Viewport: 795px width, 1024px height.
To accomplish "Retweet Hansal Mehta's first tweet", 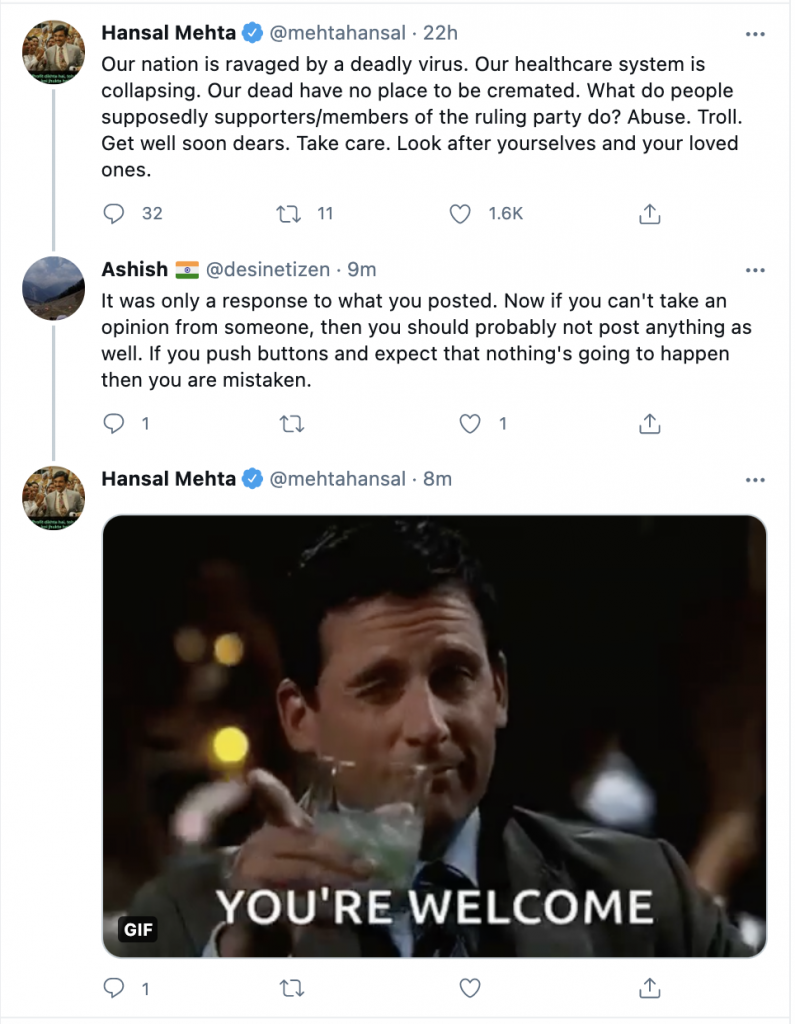I will (290, 214).
